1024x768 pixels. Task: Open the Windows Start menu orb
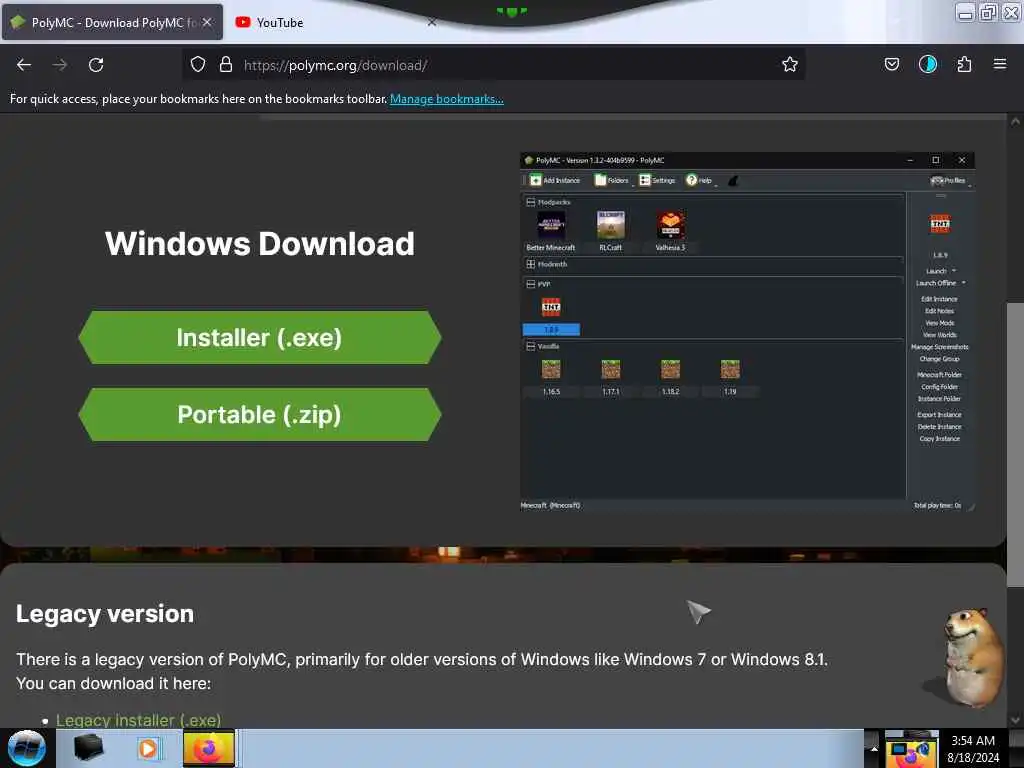click(26, 748)
